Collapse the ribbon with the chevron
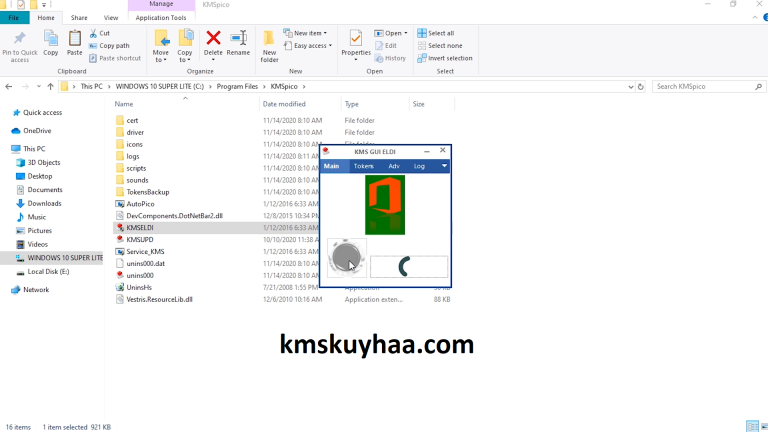This screenshot has width=768, height=432. tap(755, 18)
